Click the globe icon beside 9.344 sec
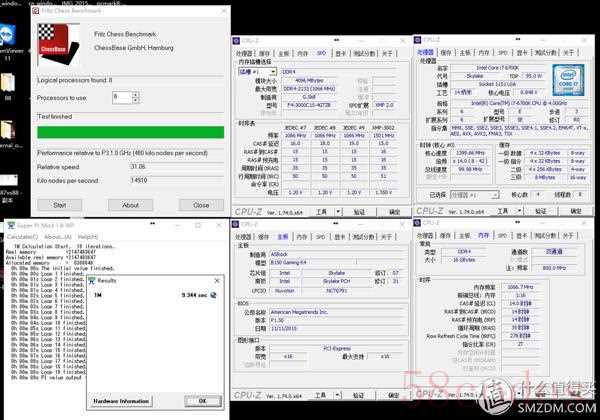This screenshot has height=420, width=600. [214, 295]
